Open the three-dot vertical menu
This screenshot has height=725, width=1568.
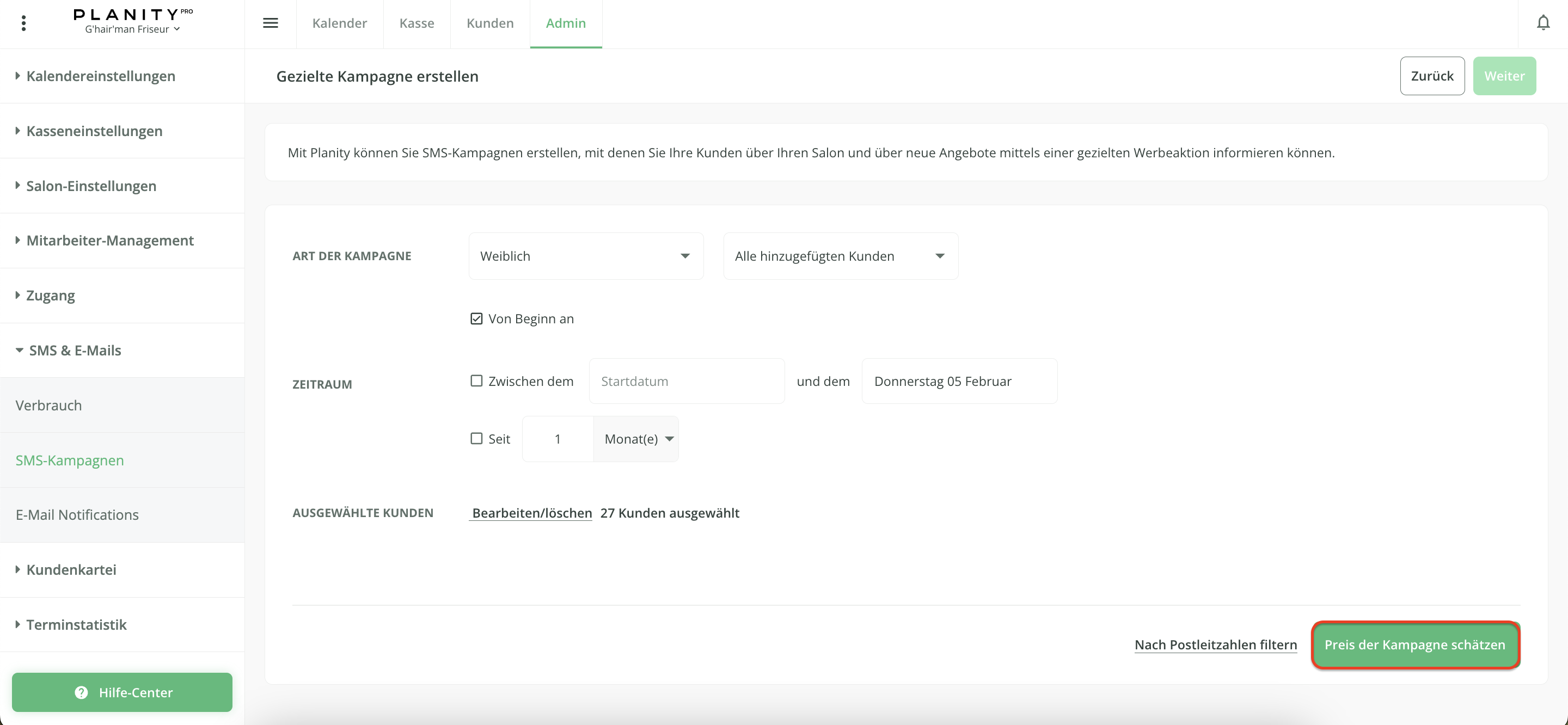tap(24, 23)
